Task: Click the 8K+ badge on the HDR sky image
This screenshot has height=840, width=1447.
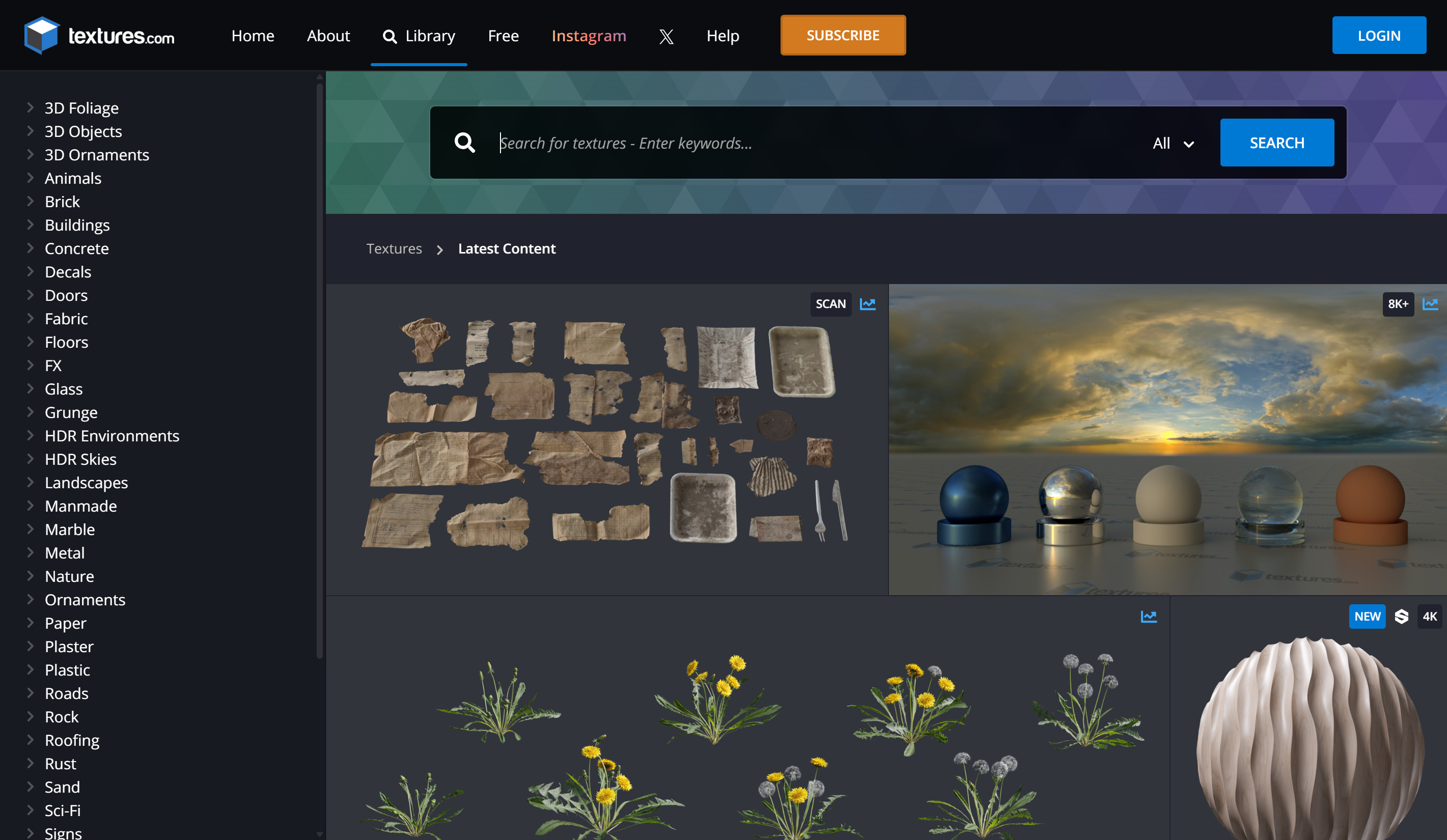Action: 1398,304
